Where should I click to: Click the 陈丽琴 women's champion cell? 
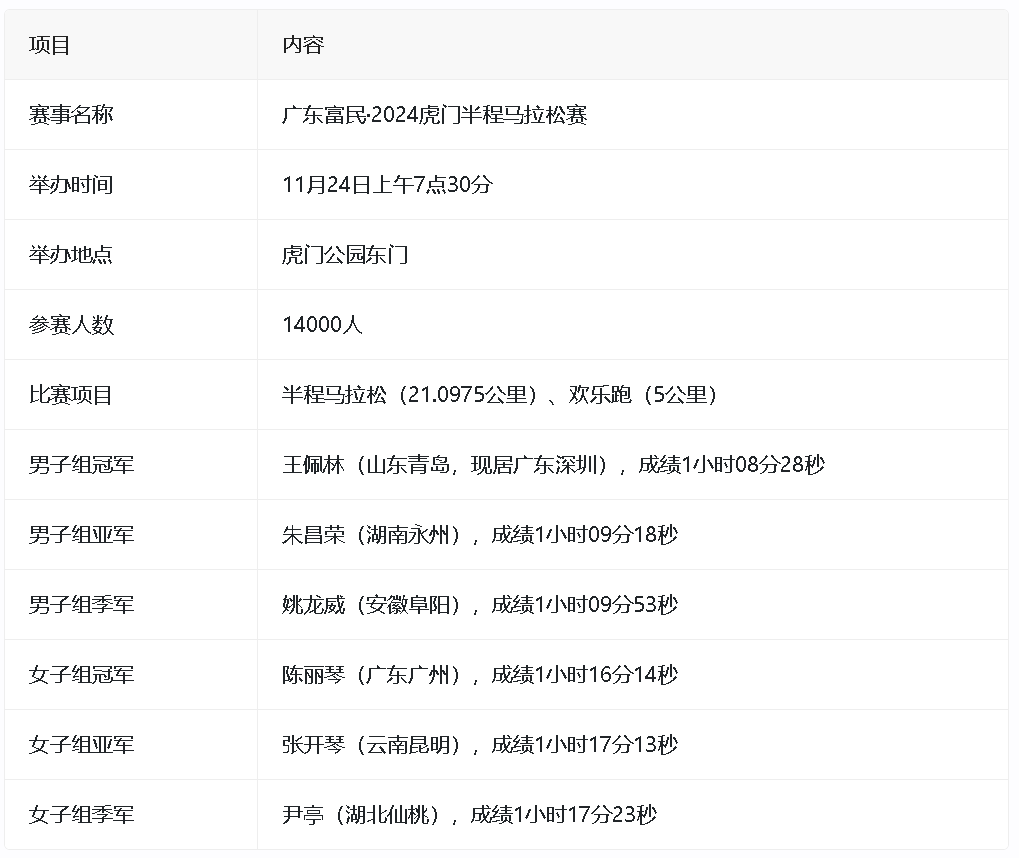click(480, 675)
